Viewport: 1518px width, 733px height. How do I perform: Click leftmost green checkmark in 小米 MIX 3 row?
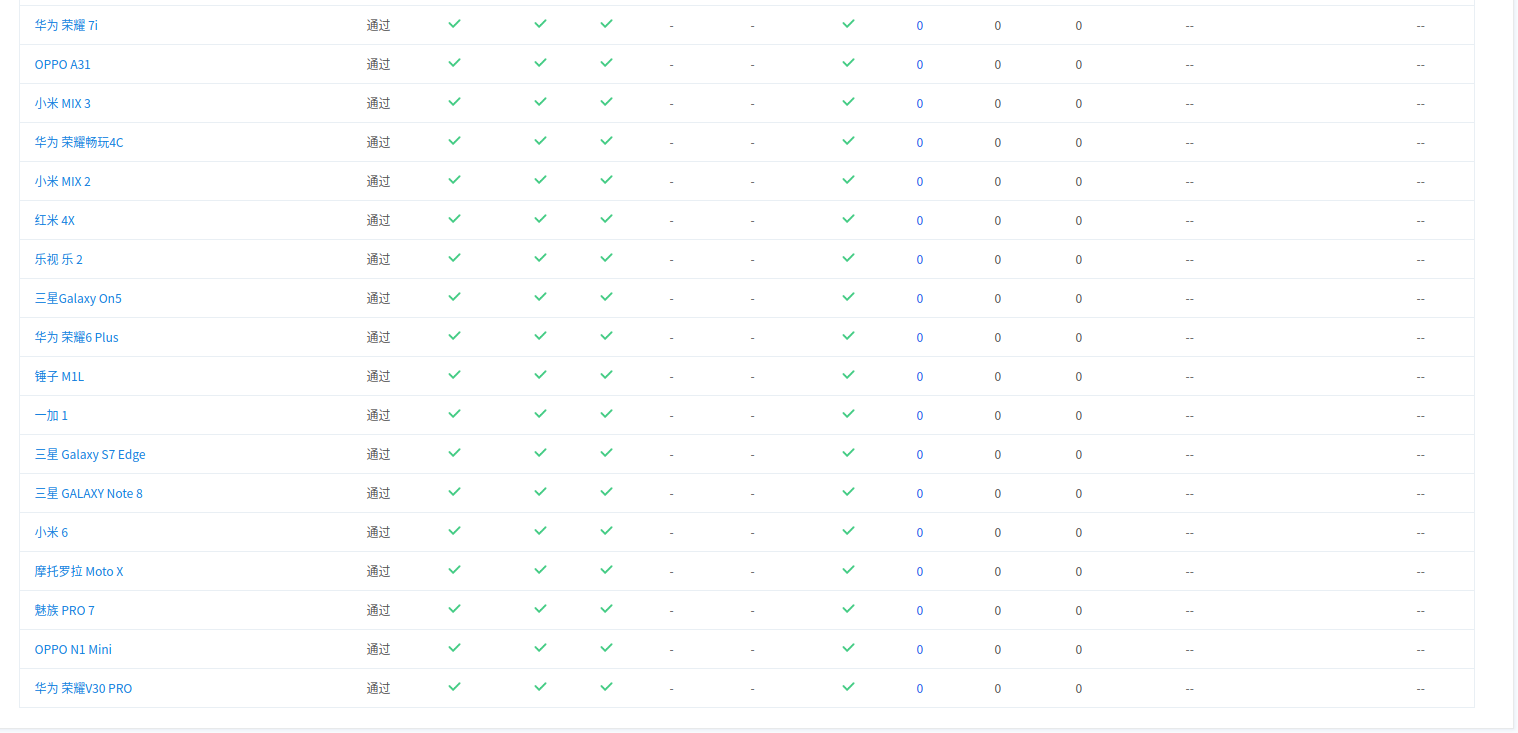tap(454, 101)
